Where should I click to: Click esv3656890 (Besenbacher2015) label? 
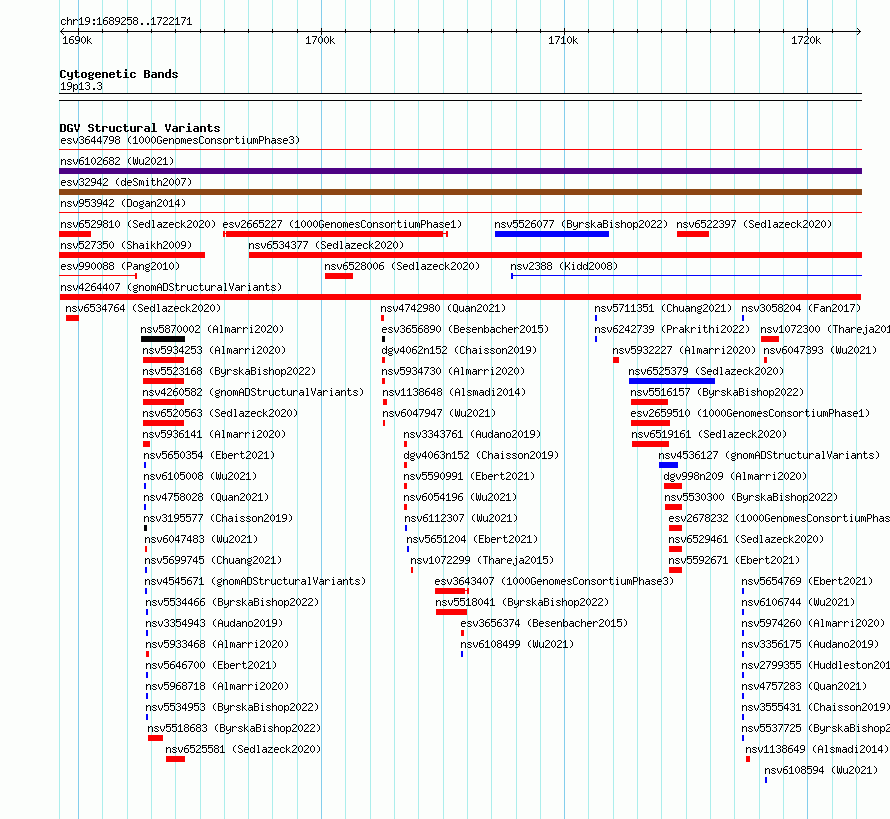(x=465, y=329)
